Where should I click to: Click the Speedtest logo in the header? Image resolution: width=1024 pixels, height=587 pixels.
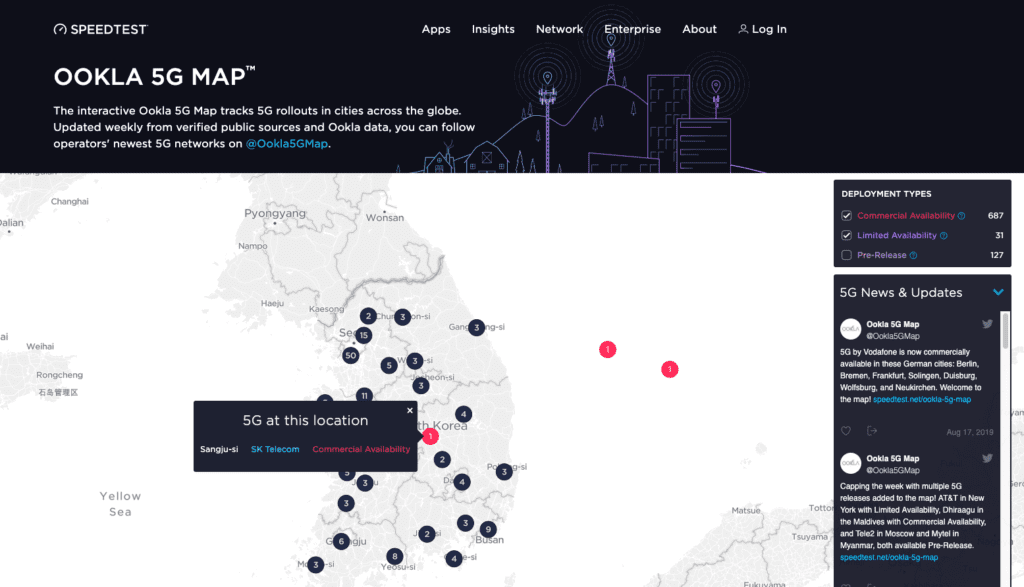pos(100,29)
